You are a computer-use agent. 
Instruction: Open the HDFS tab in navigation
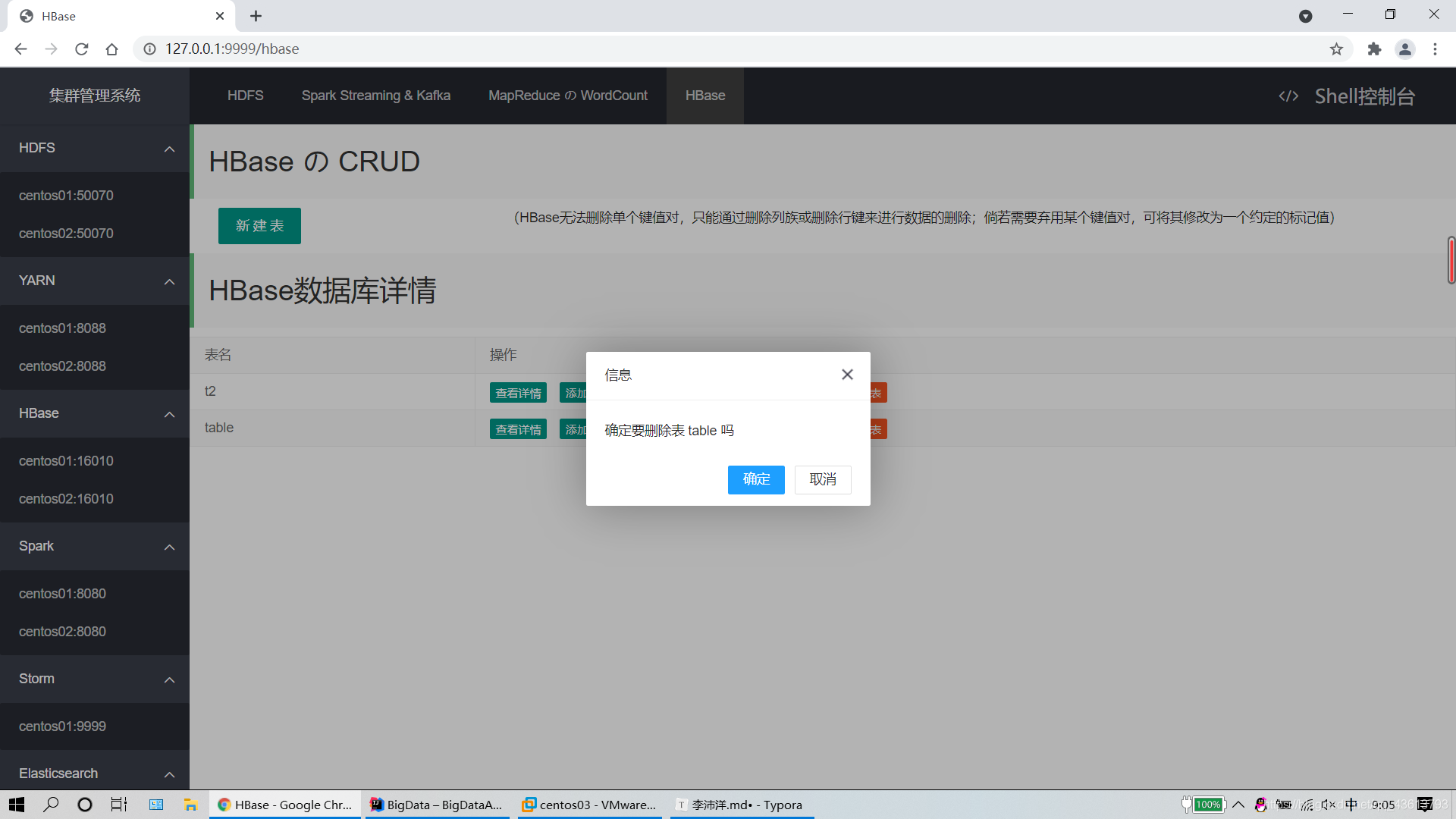click(x=245, y=95)
